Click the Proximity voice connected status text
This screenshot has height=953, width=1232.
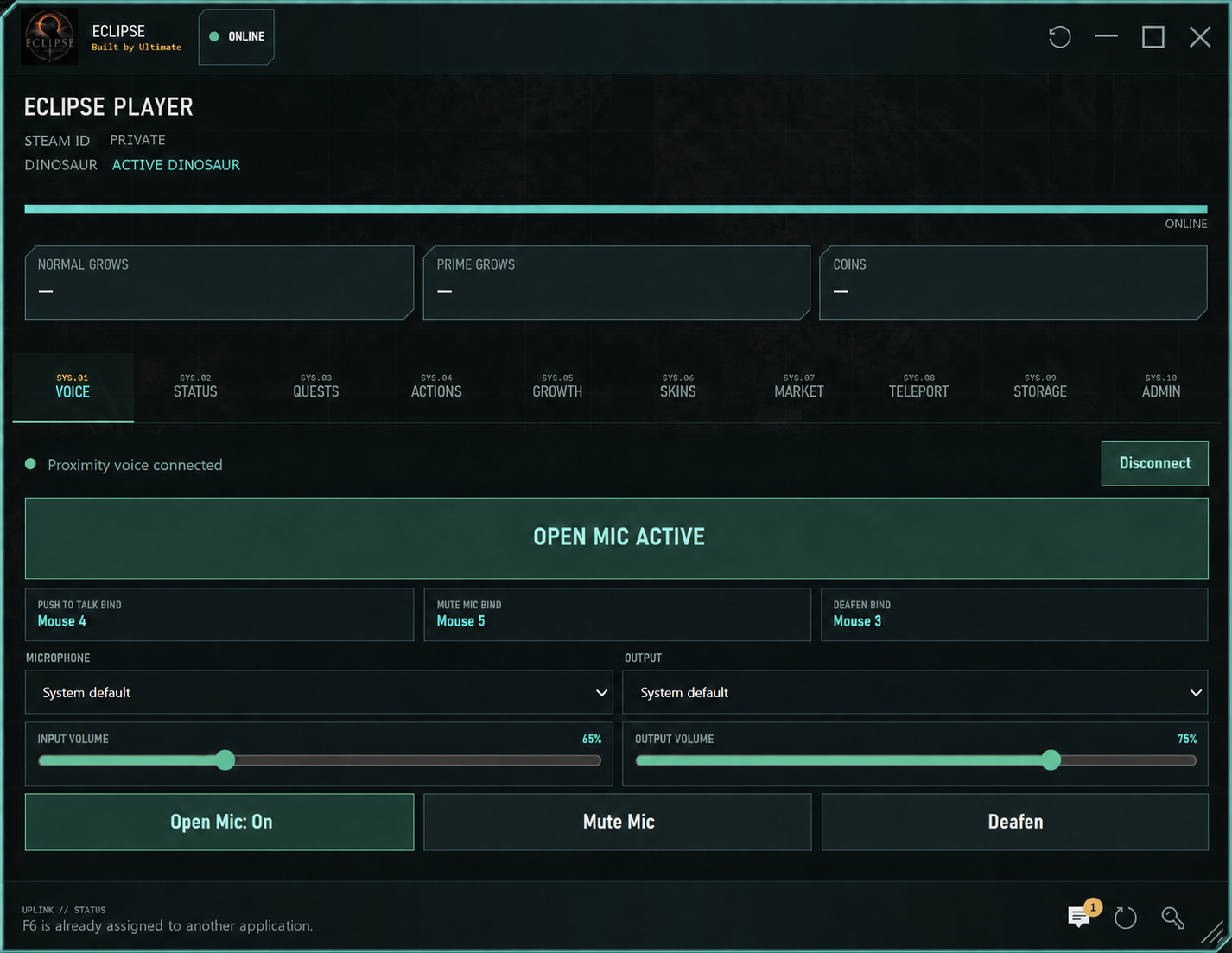click(x=135, y=465)
